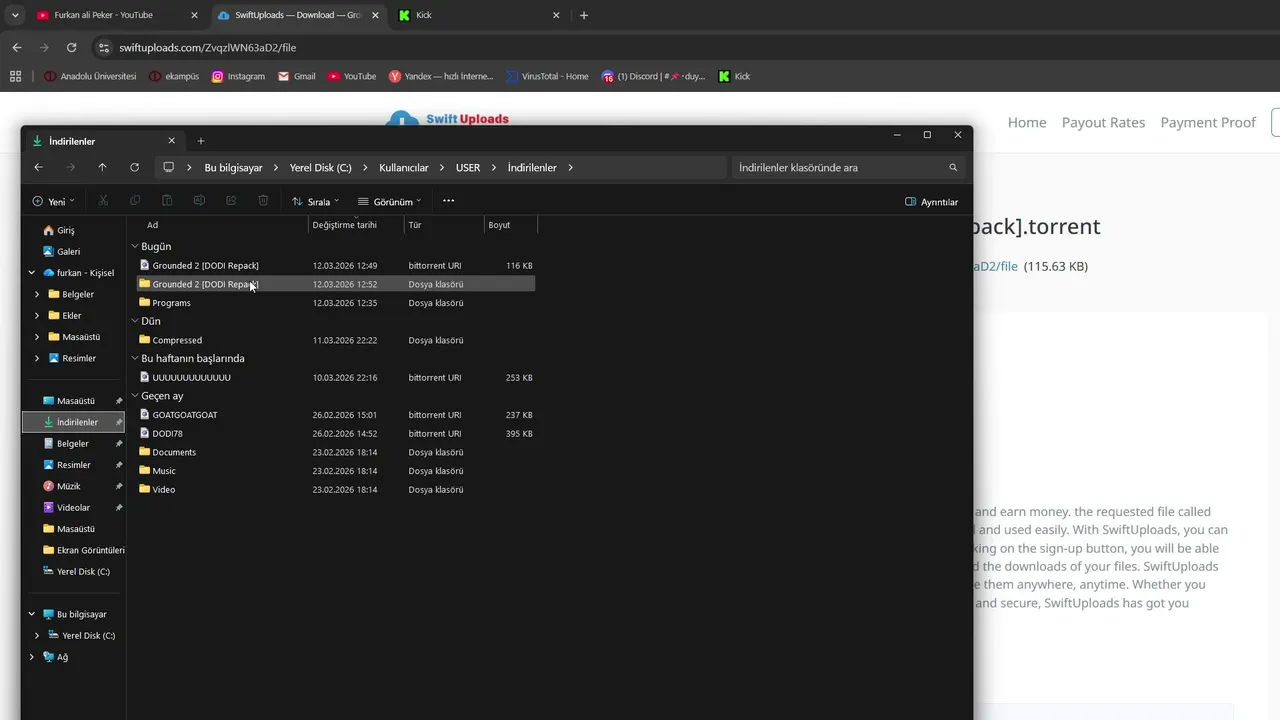Open a new Chrome tab

[584, 15]
